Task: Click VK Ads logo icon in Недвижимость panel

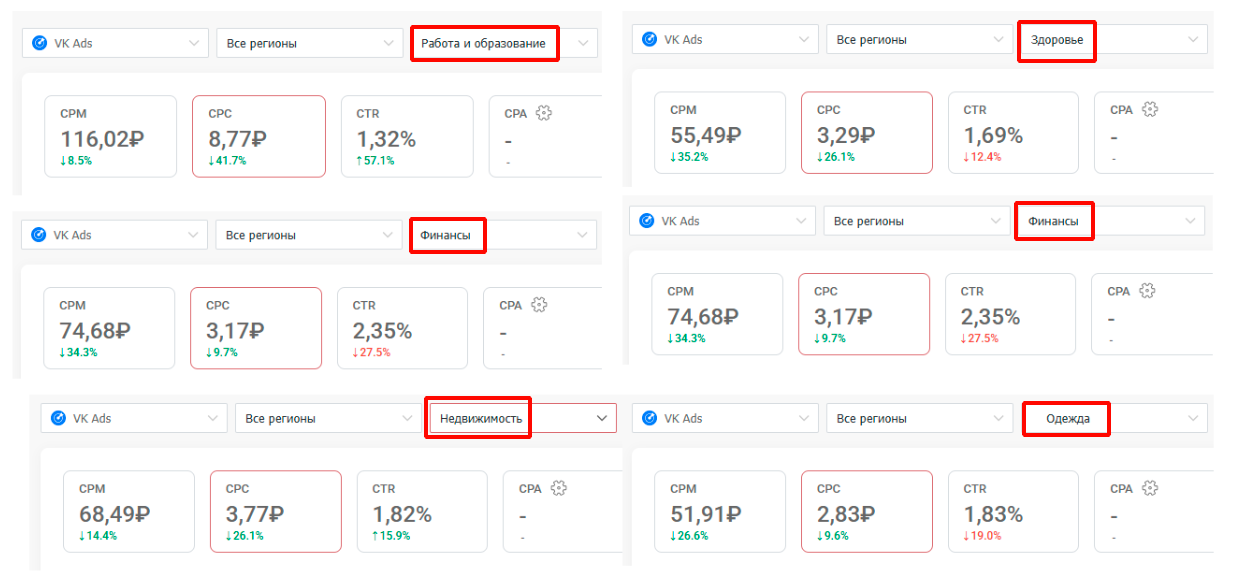Action: [x=58, y=418]
